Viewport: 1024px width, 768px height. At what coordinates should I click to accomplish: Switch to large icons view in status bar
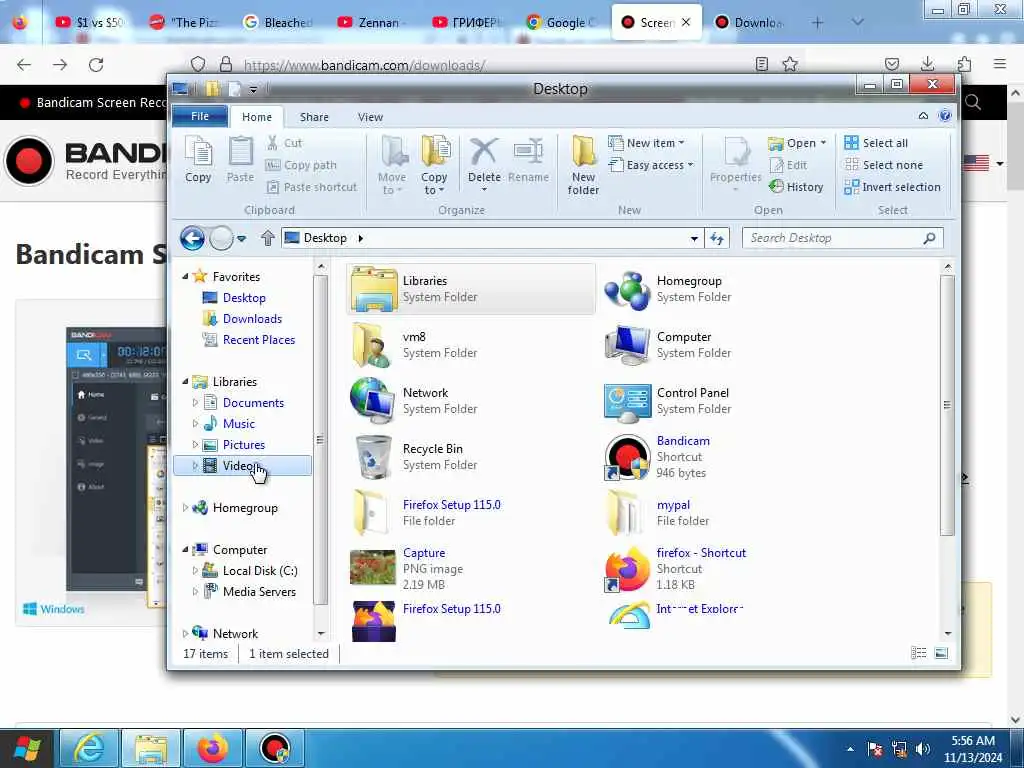click(x=941, y=653)
